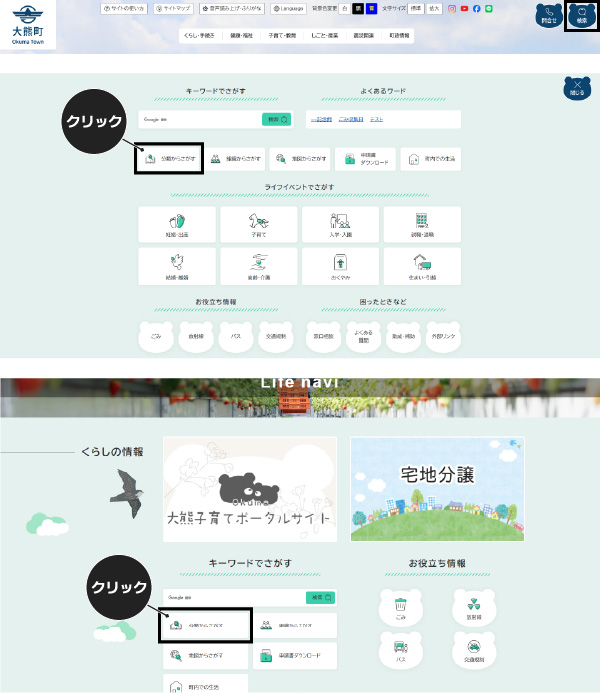Image resolution: width=600 pixels, height=693 pixels.
Task: Select the 住まい・引越 house and truck icon card
Action: tap(422, 267)
